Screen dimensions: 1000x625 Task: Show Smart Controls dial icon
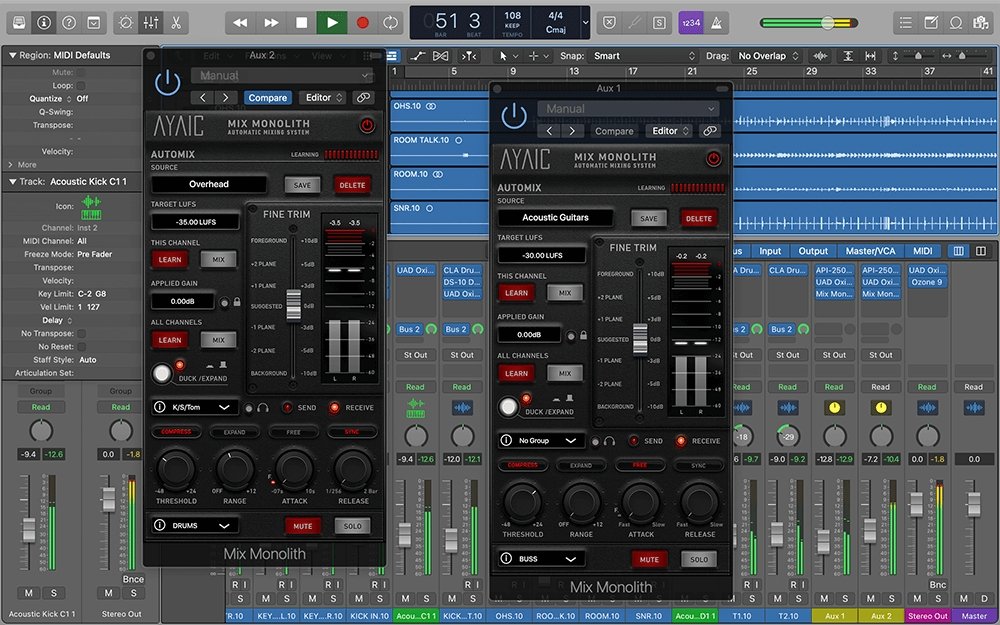tap(126, 23)
